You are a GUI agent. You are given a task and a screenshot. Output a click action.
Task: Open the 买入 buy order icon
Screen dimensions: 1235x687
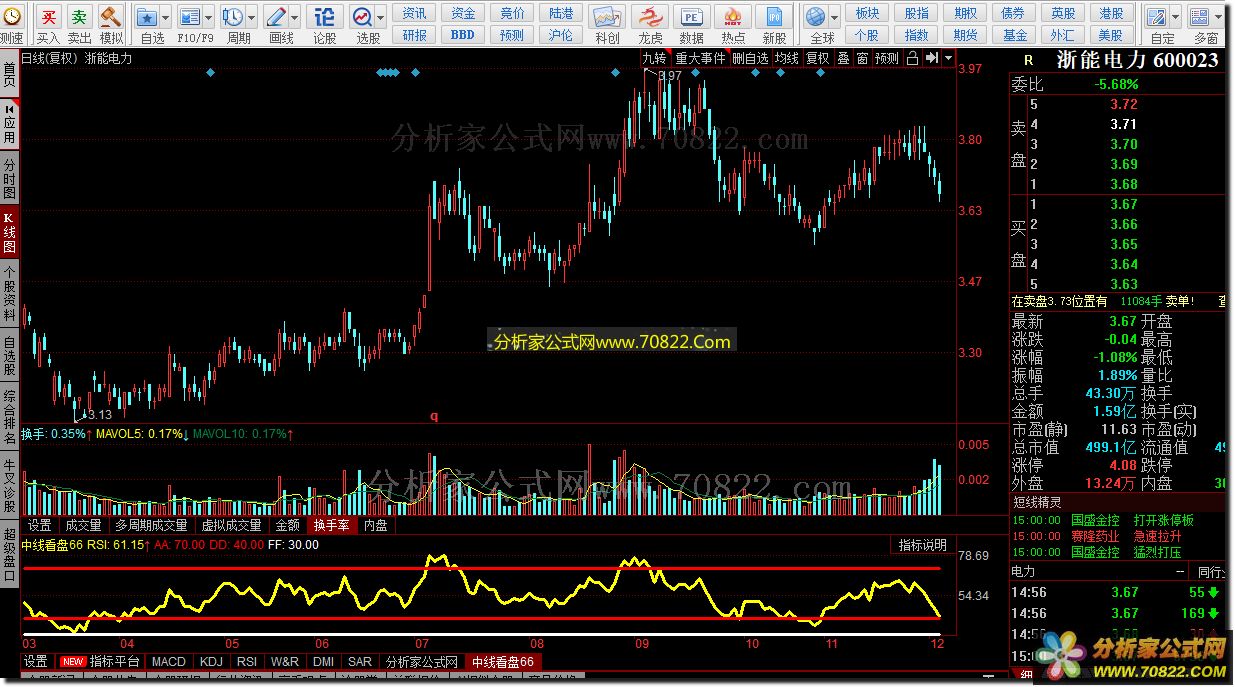[48, 17]
